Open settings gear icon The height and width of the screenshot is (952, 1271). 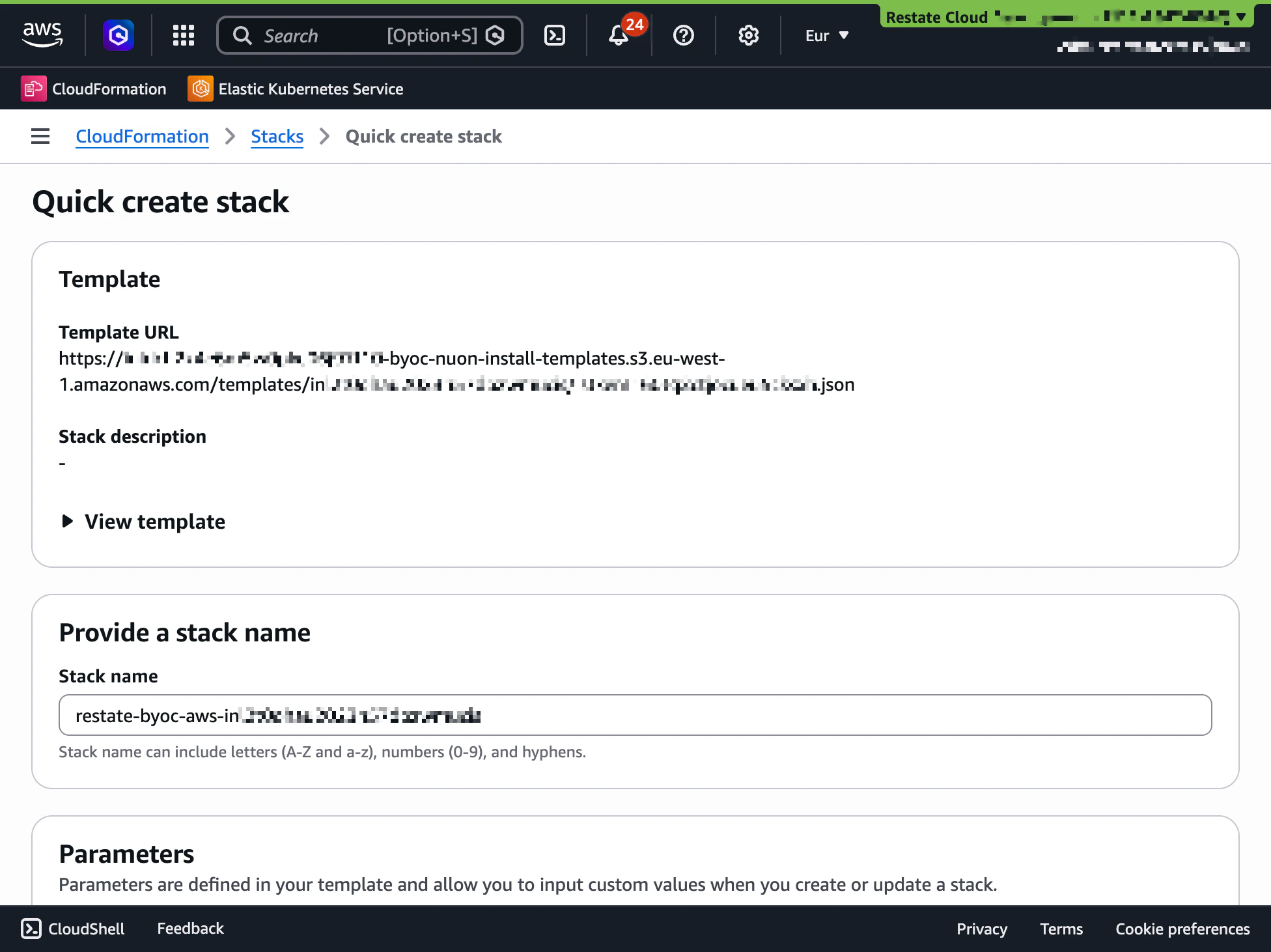pyautogui.click(x=749, y=35)
